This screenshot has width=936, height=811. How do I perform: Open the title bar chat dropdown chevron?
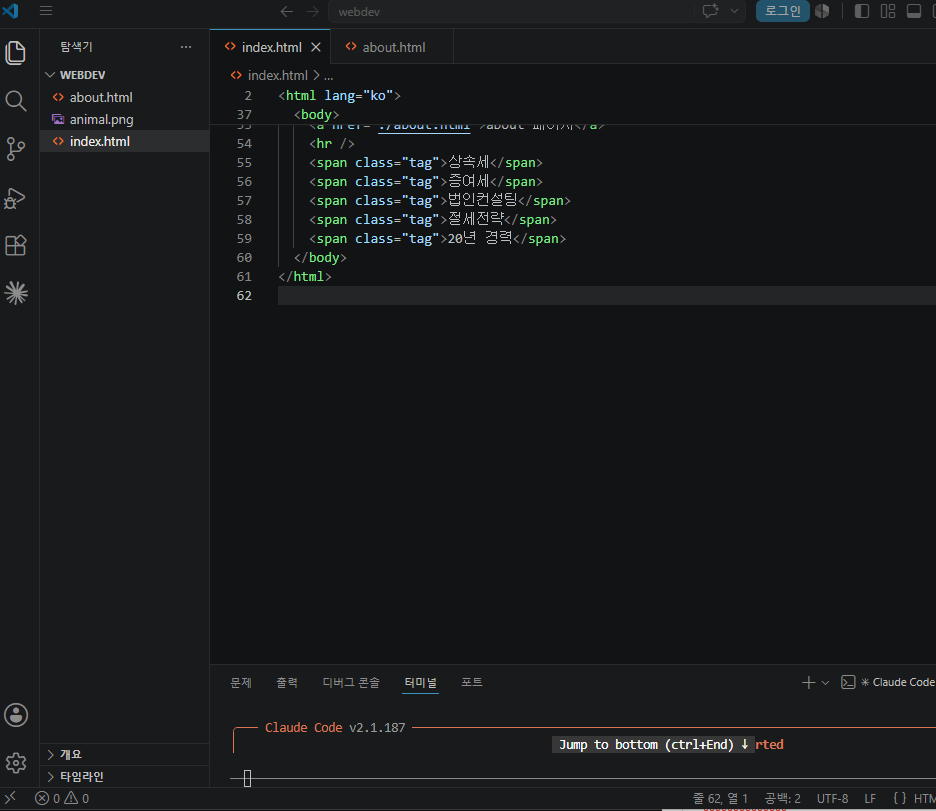click(x=734, y=11)
